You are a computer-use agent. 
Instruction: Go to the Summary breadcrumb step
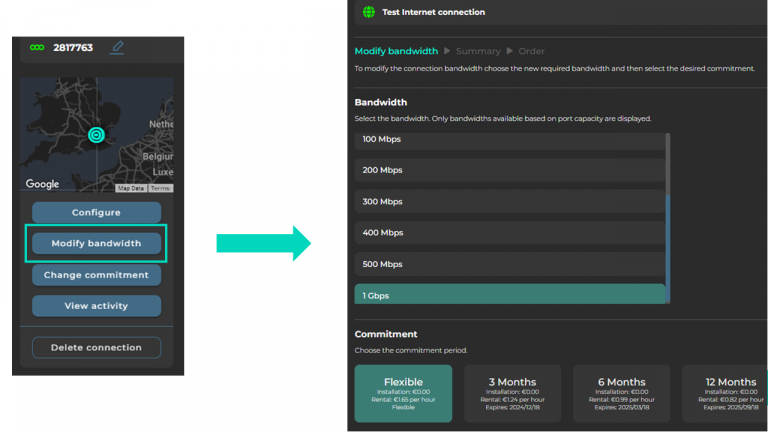click(478, 51)
